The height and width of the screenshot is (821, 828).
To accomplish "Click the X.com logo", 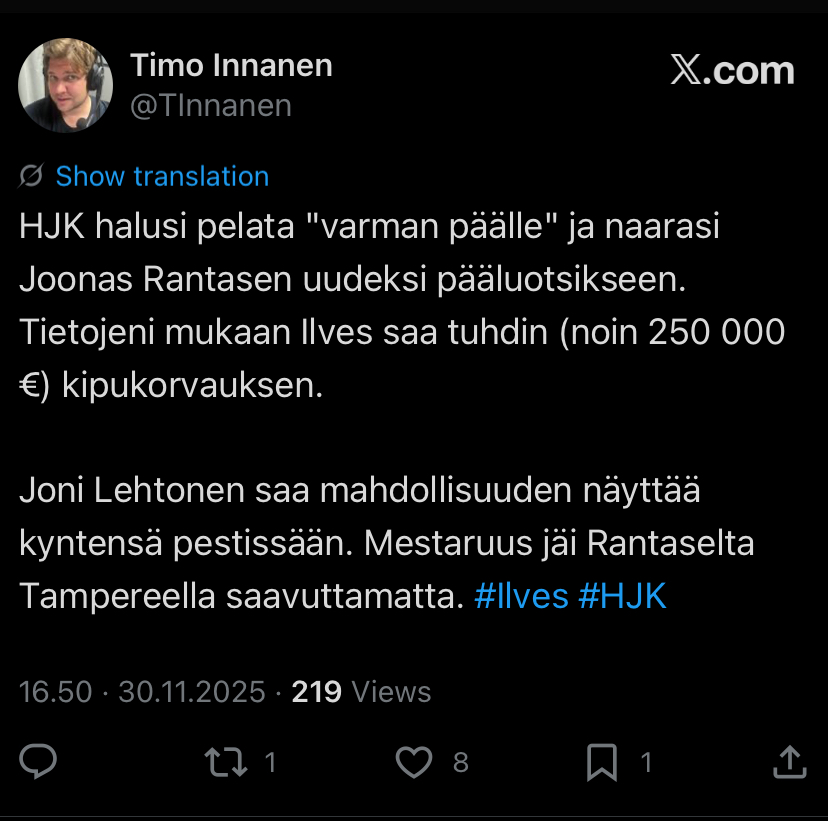I will (732, 71).
